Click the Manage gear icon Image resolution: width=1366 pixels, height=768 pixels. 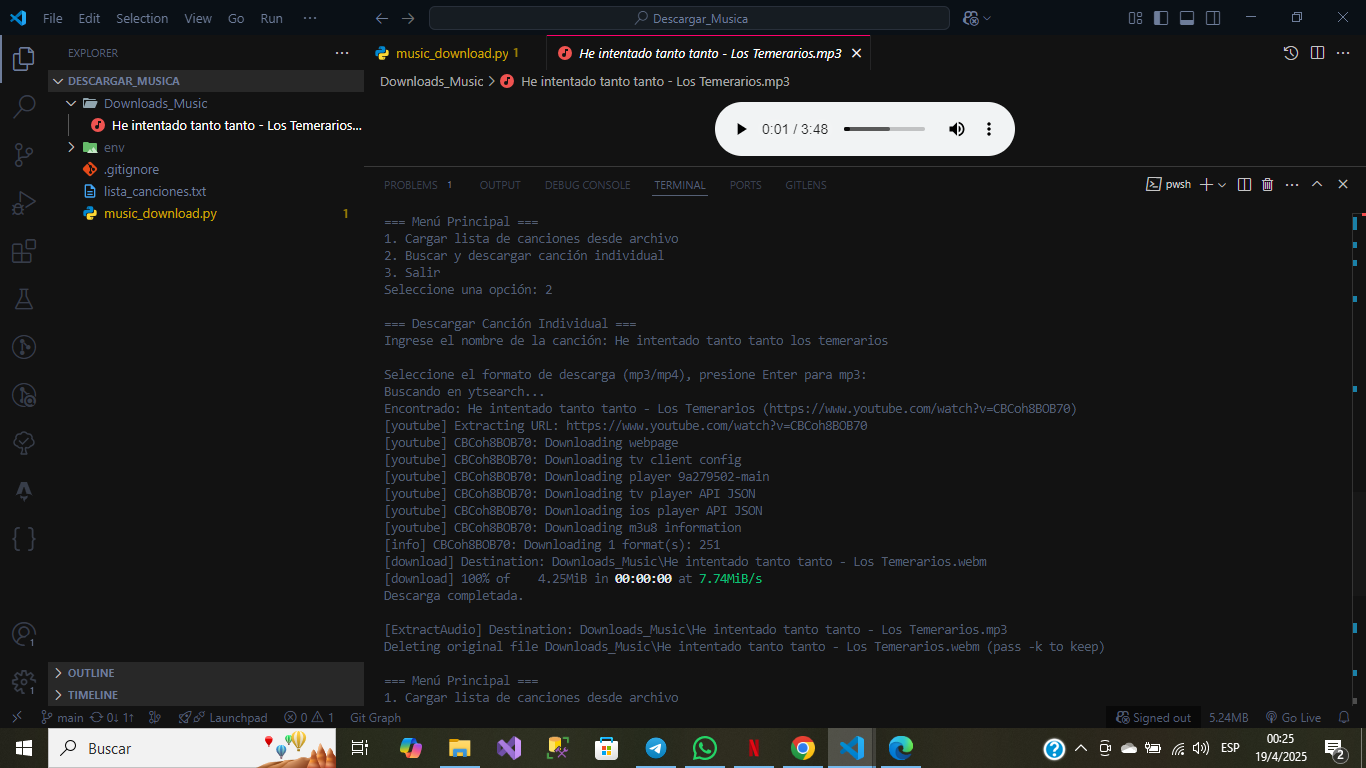click(24, 682)
